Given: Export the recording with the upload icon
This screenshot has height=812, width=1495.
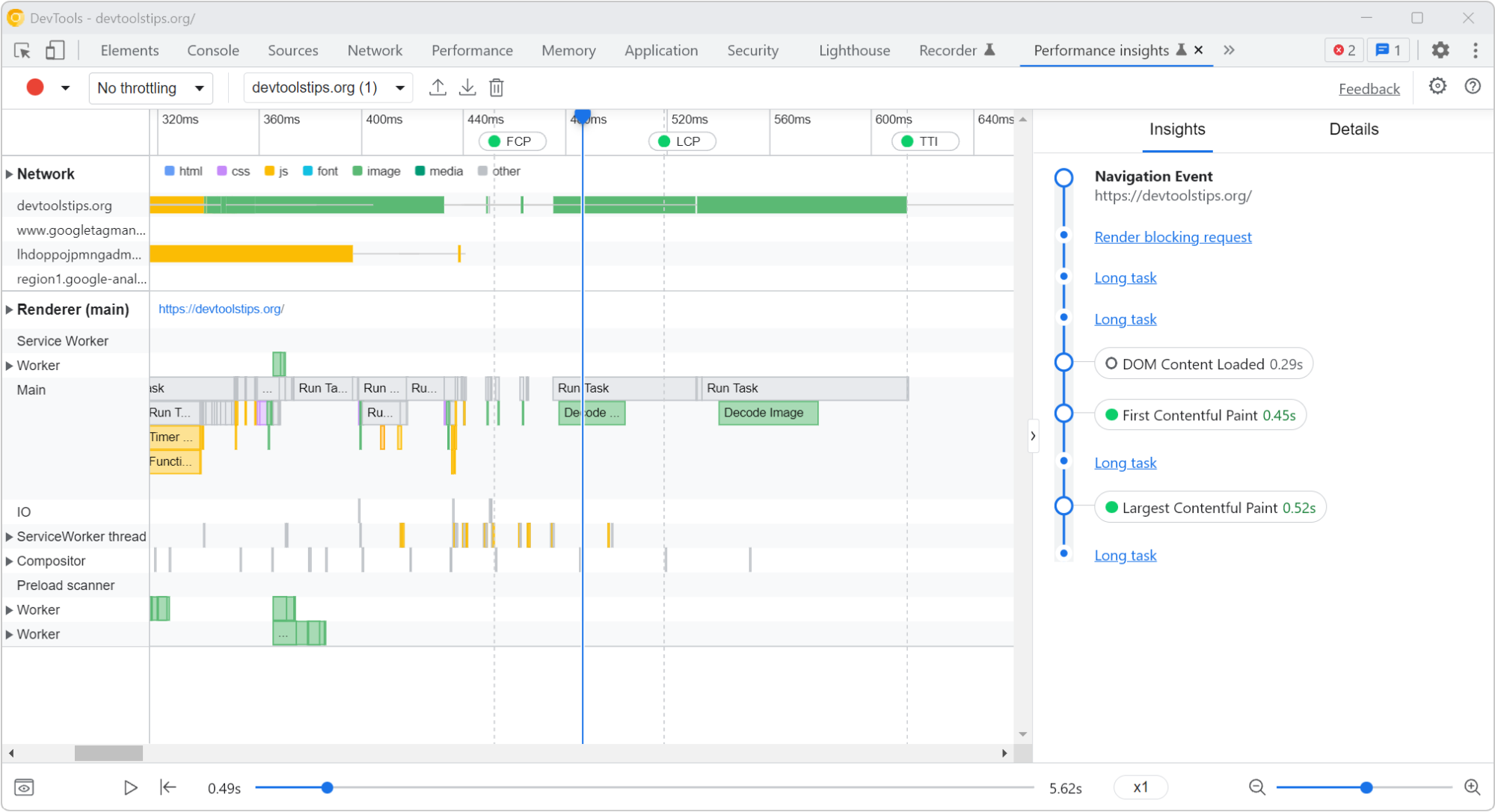Looking at the screenshot, I should [x=438, y=87].
